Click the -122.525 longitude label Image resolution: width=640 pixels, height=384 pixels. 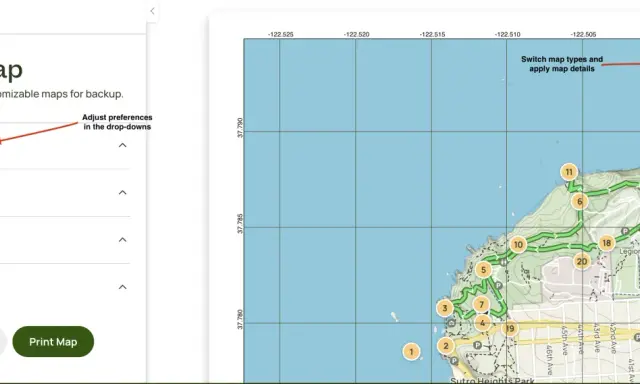pyautogui.click(x=280, y=35)
